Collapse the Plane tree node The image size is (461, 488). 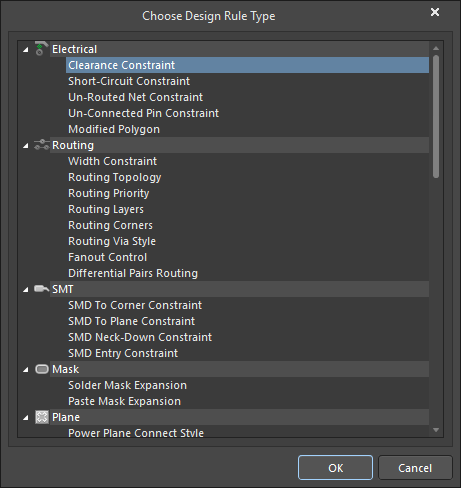coord(26,418)
